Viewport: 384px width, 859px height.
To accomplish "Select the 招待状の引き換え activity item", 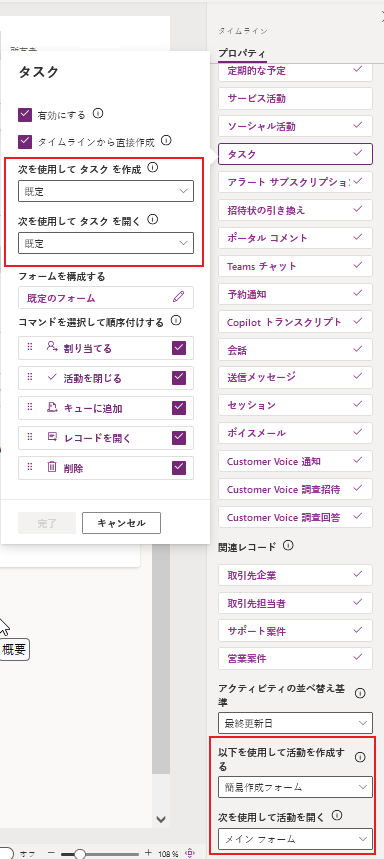I will (295, 210).
